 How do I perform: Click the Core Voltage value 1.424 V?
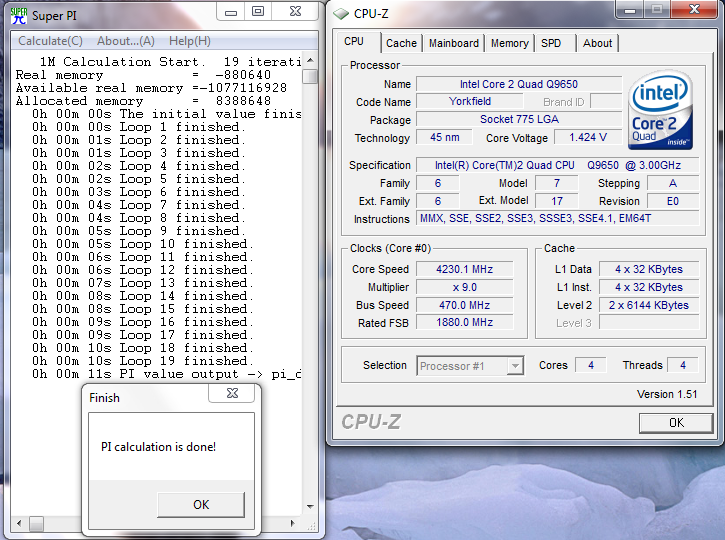pyautogui.click(x=588, y=137)
